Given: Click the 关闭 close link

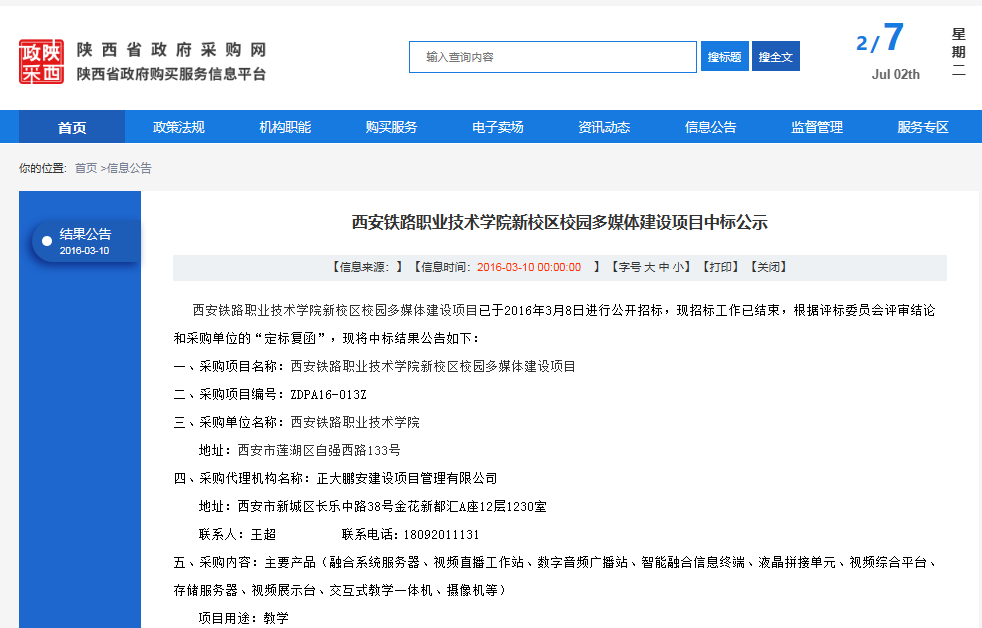Looking at the screenshot, I should tap(767, 267).
